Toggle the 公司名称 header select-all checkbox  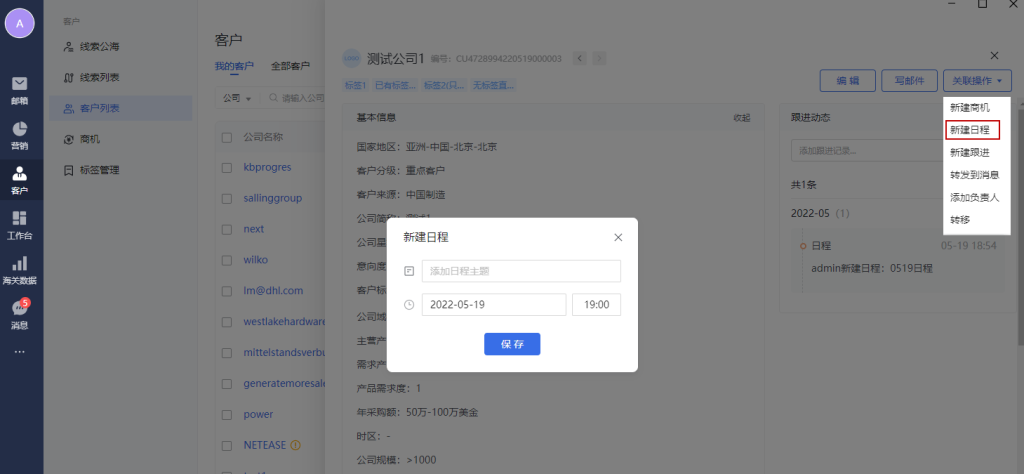(227, 137)
